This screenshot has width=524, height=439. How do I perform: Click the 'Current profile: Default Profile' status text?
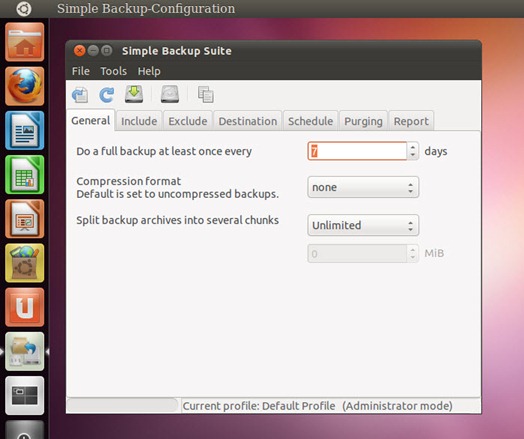[259, 406]
